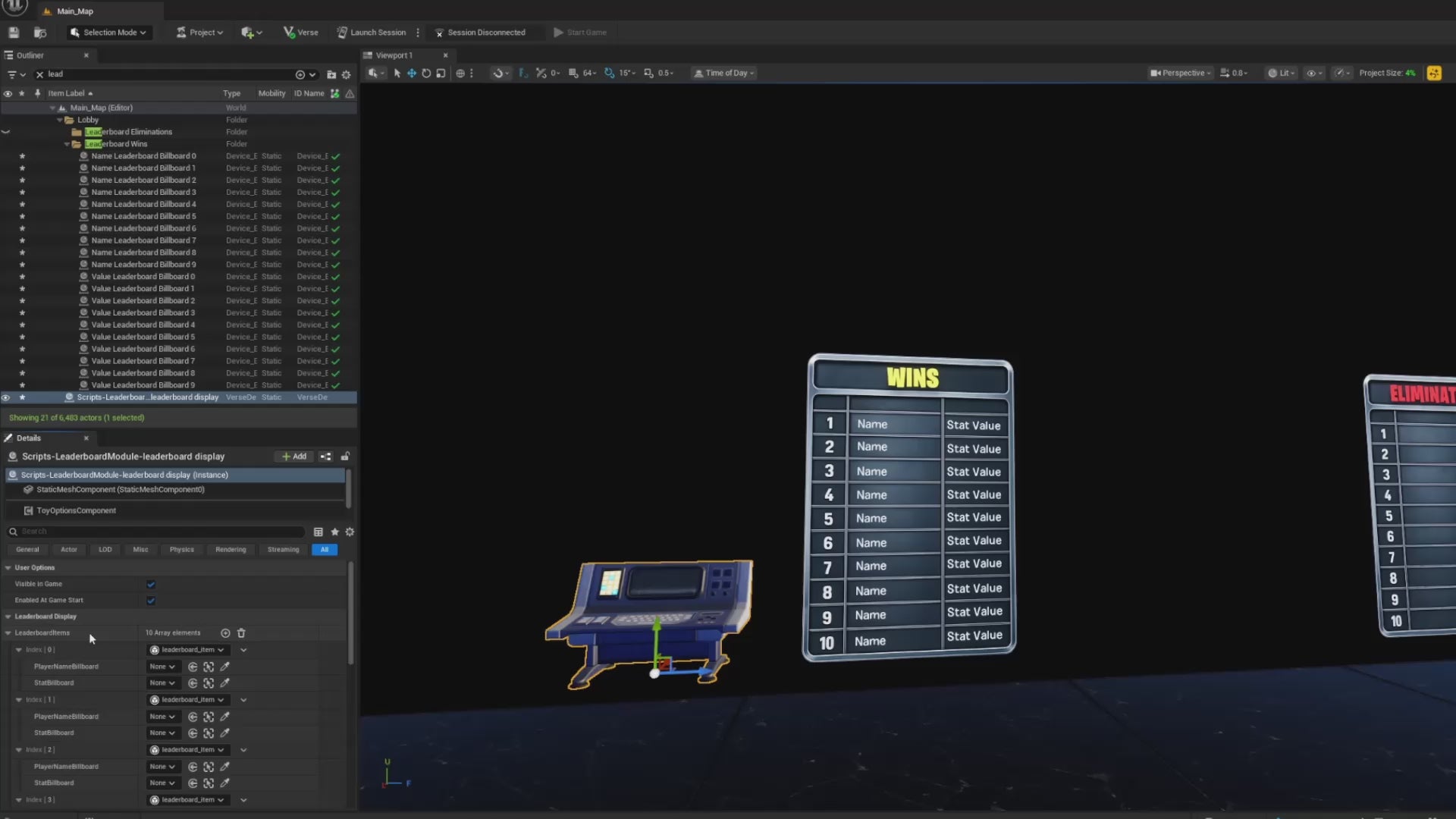Activate the translate (move) gizmo tool

(x=412, y=74)
